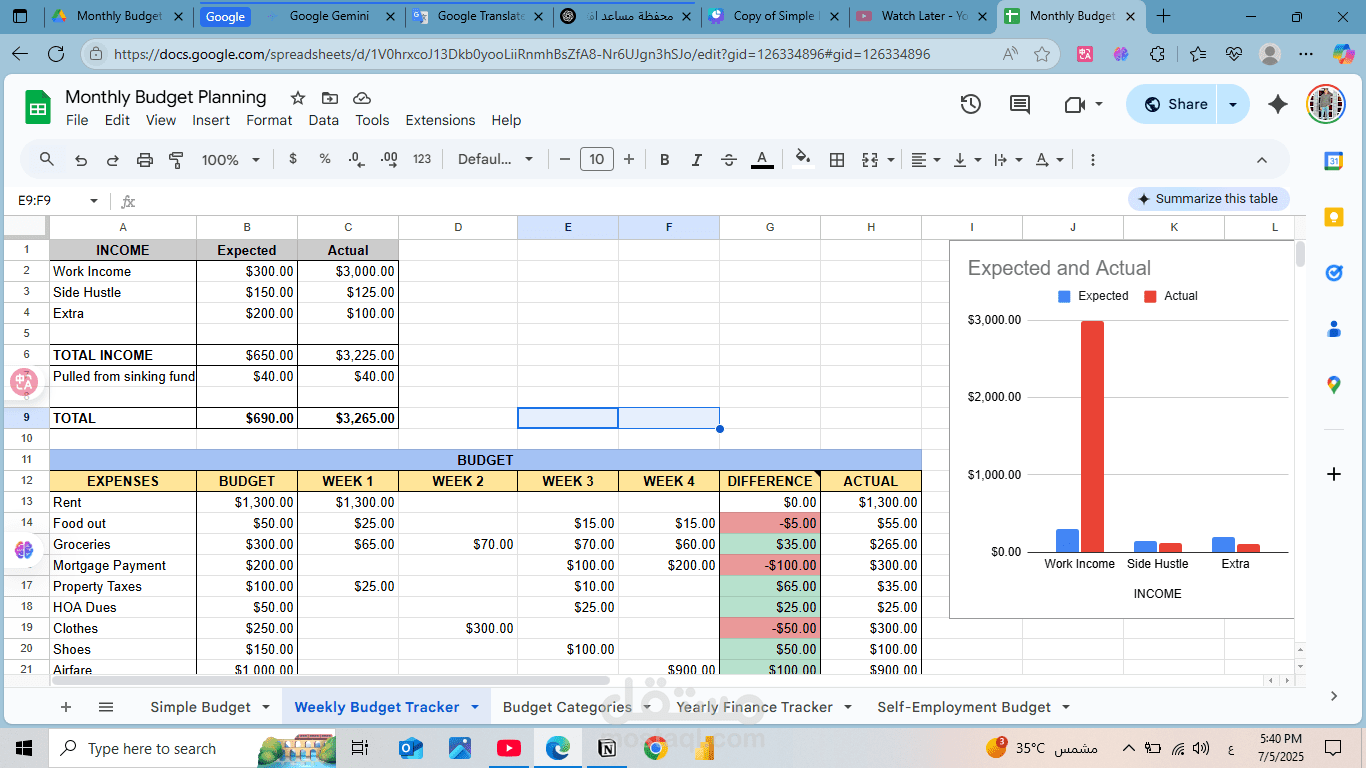Open the search menus magnifier tool
Screen dimensions: 1366x768
pyautogui.click(x=47, y=159)
